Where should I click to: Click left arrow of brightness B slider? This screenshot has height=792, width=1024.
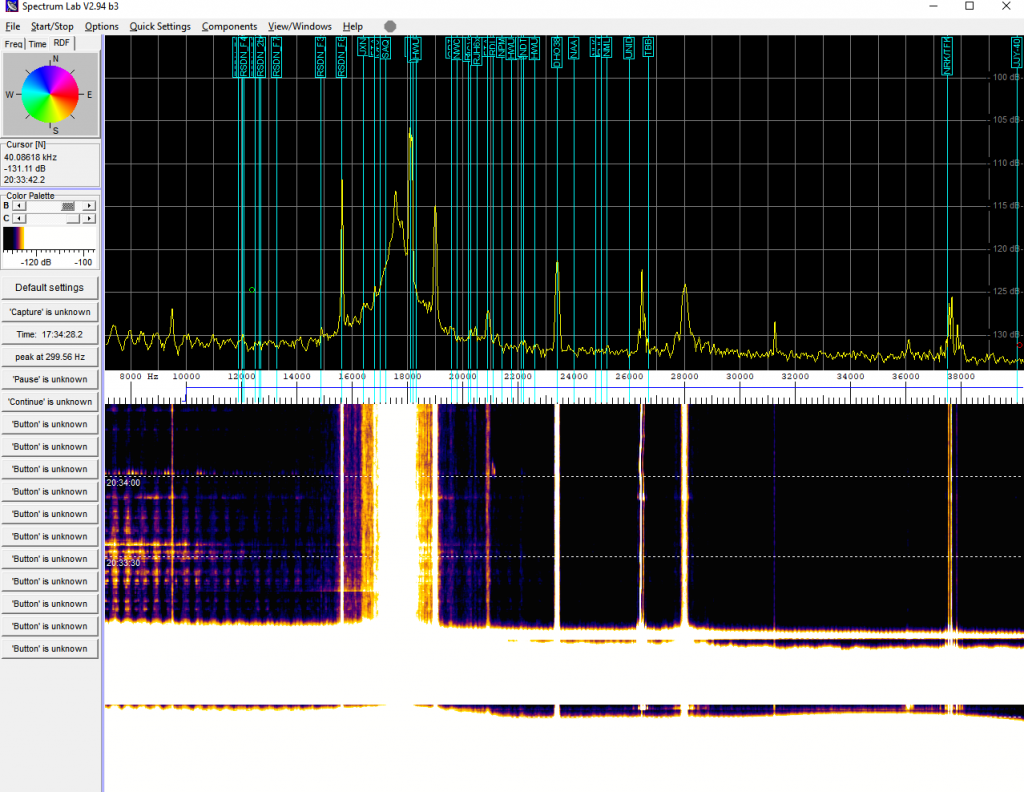click(x=19, y=206)
